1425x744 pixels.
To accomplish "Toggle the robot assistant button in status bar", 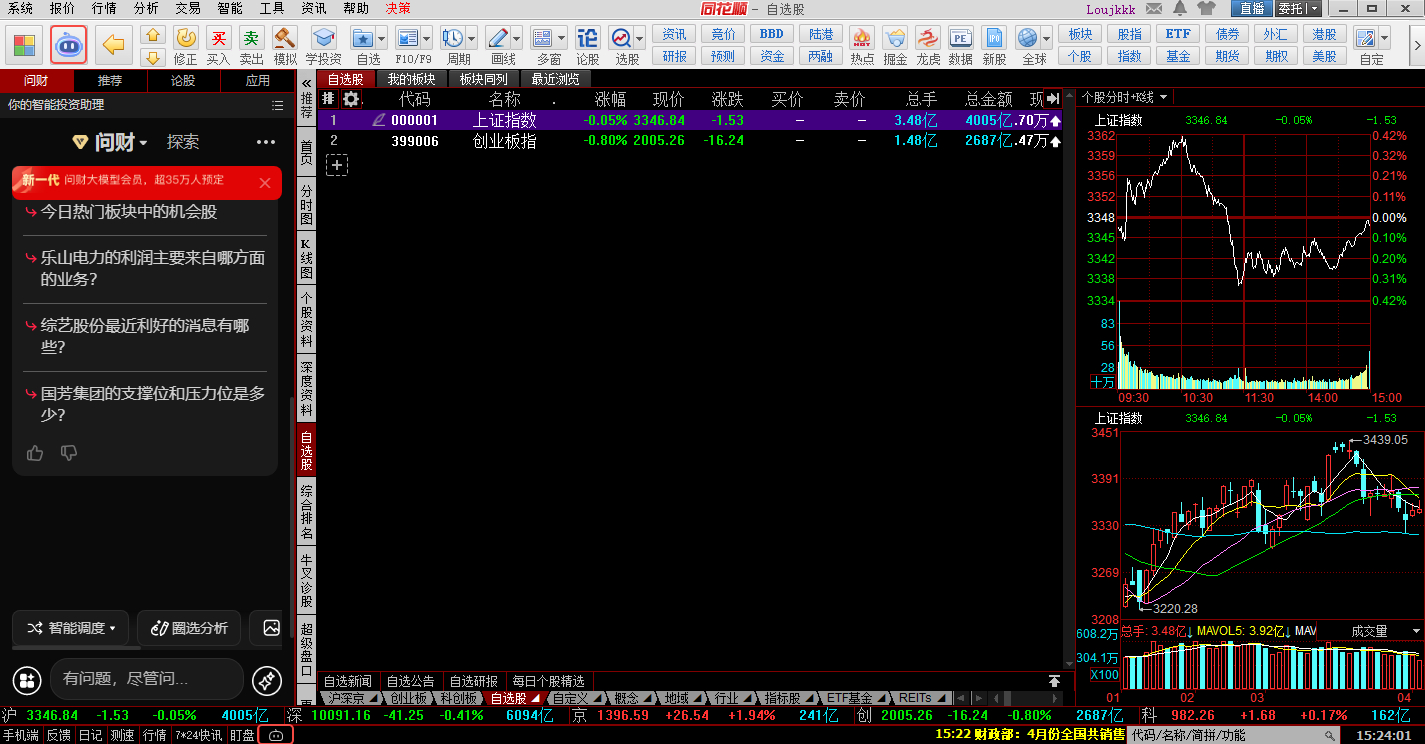I will 276,735.
